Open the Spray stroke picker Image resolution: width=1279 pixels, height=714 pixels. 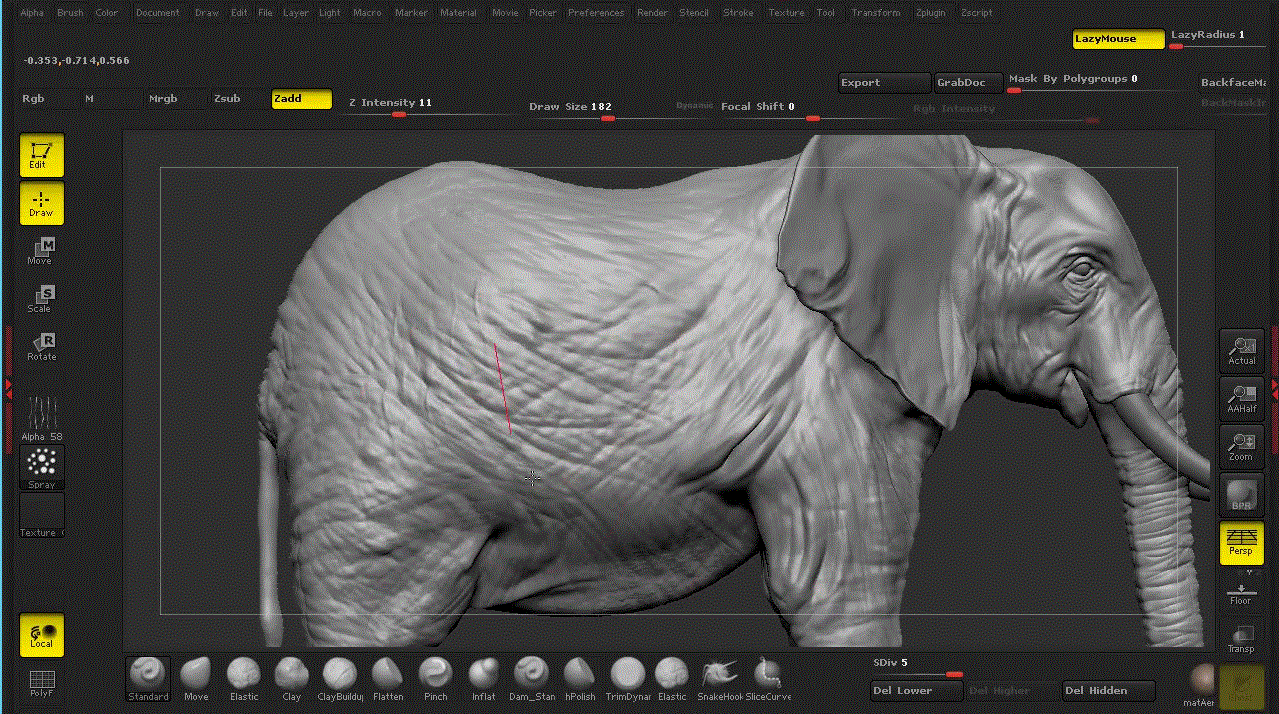click(x=42, y=467)
